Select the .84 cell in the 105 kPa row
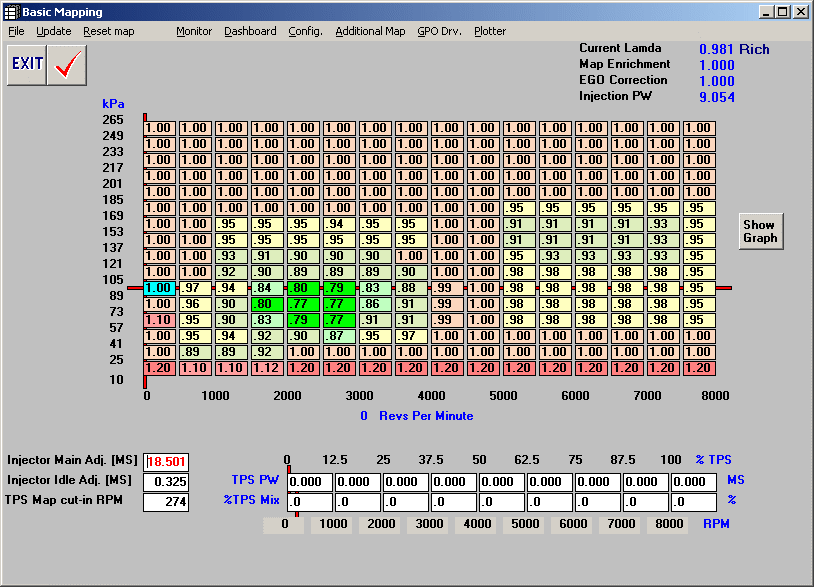The height and width of the screenshot is (587, 814). click(267, 288)
